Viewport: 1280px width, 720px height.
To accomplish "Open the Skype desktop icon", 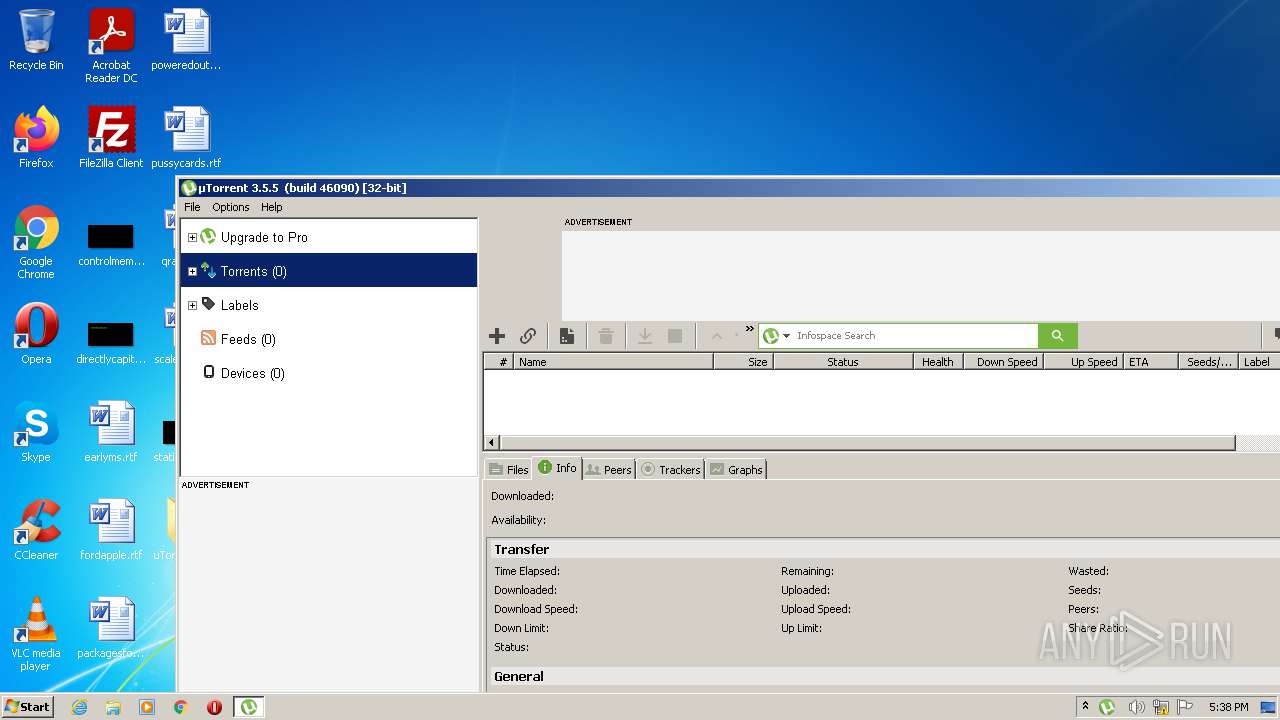I will coord(36,432).
